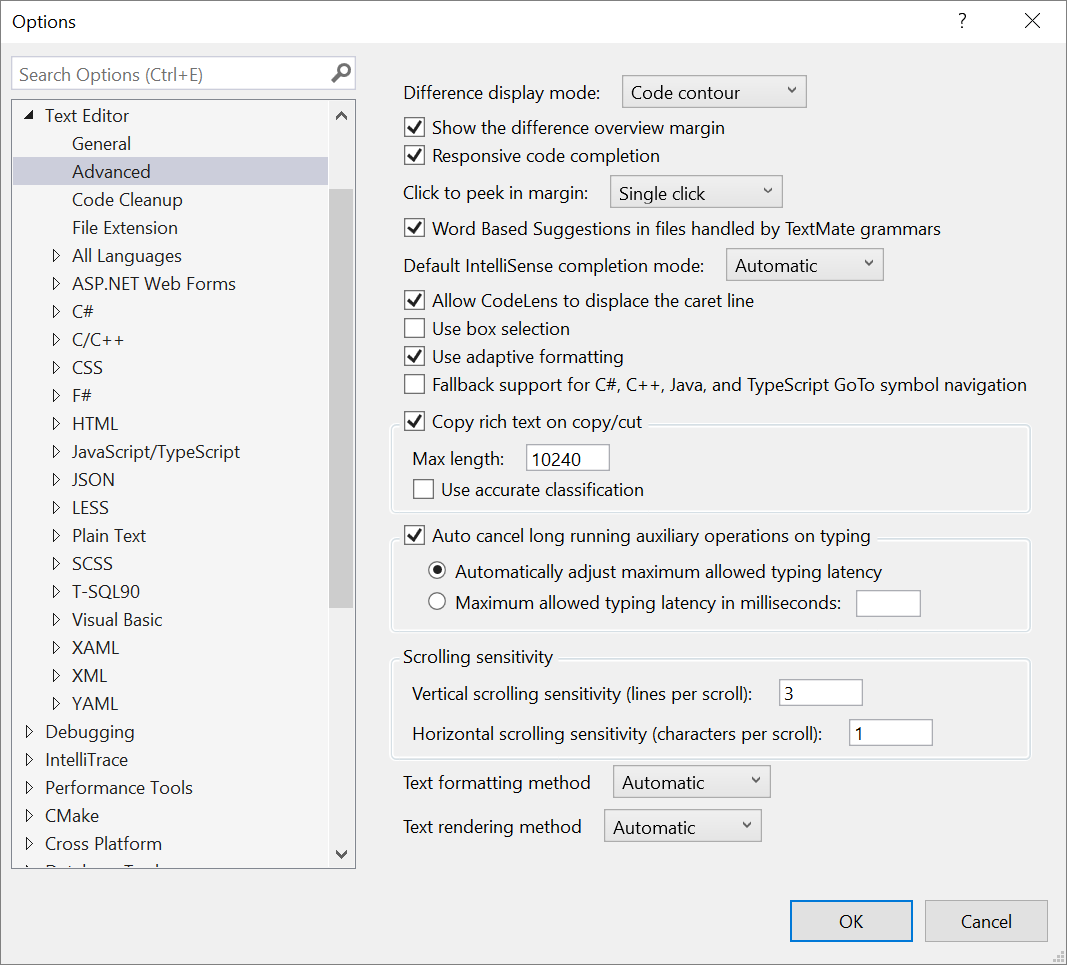Enable Fallback support for GoTo symbol navigation

point(414,384)
